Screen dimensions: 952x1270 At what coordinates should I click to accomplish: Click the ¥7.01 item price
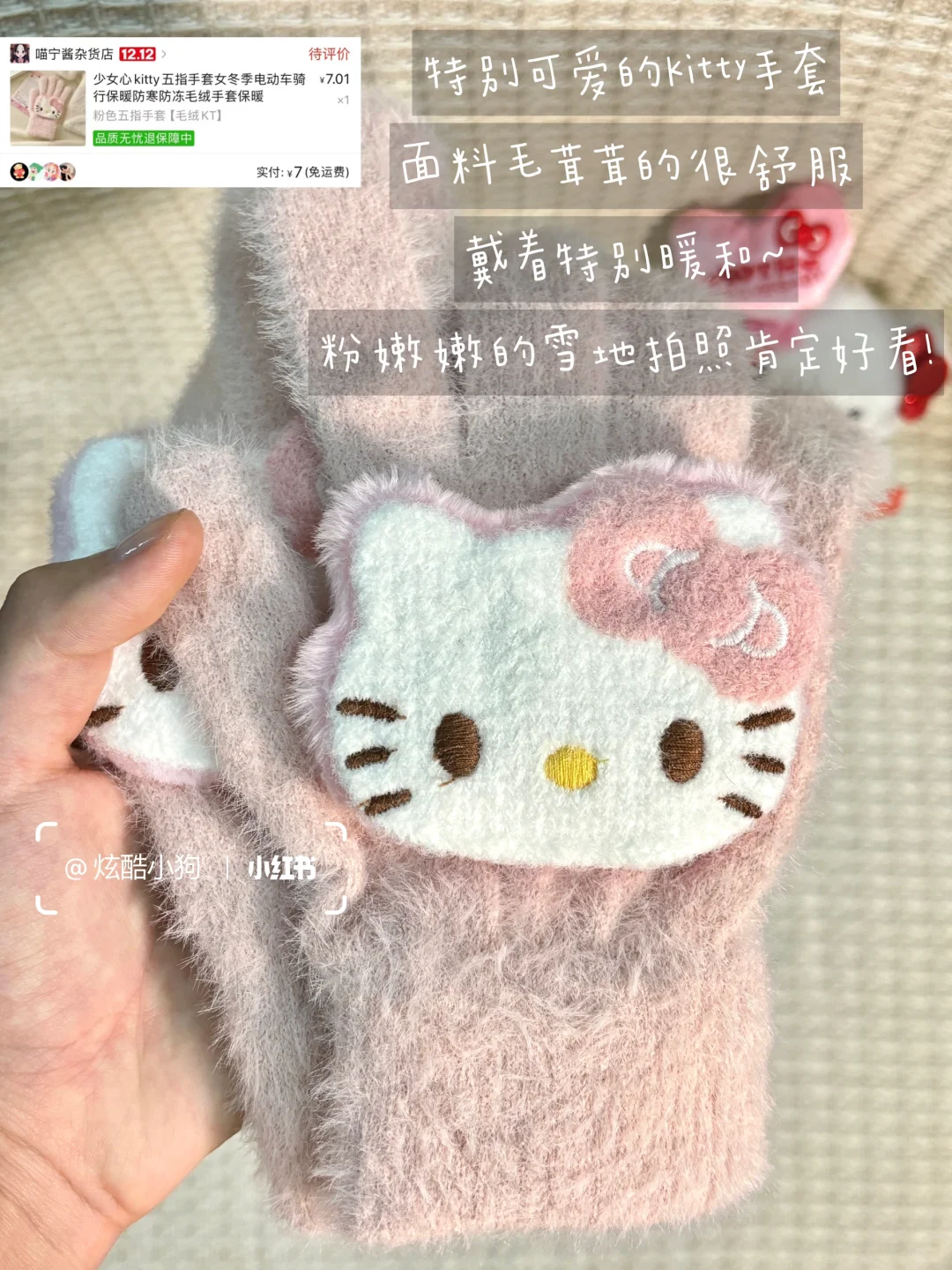pyautogui.click(x=334, y=79)
